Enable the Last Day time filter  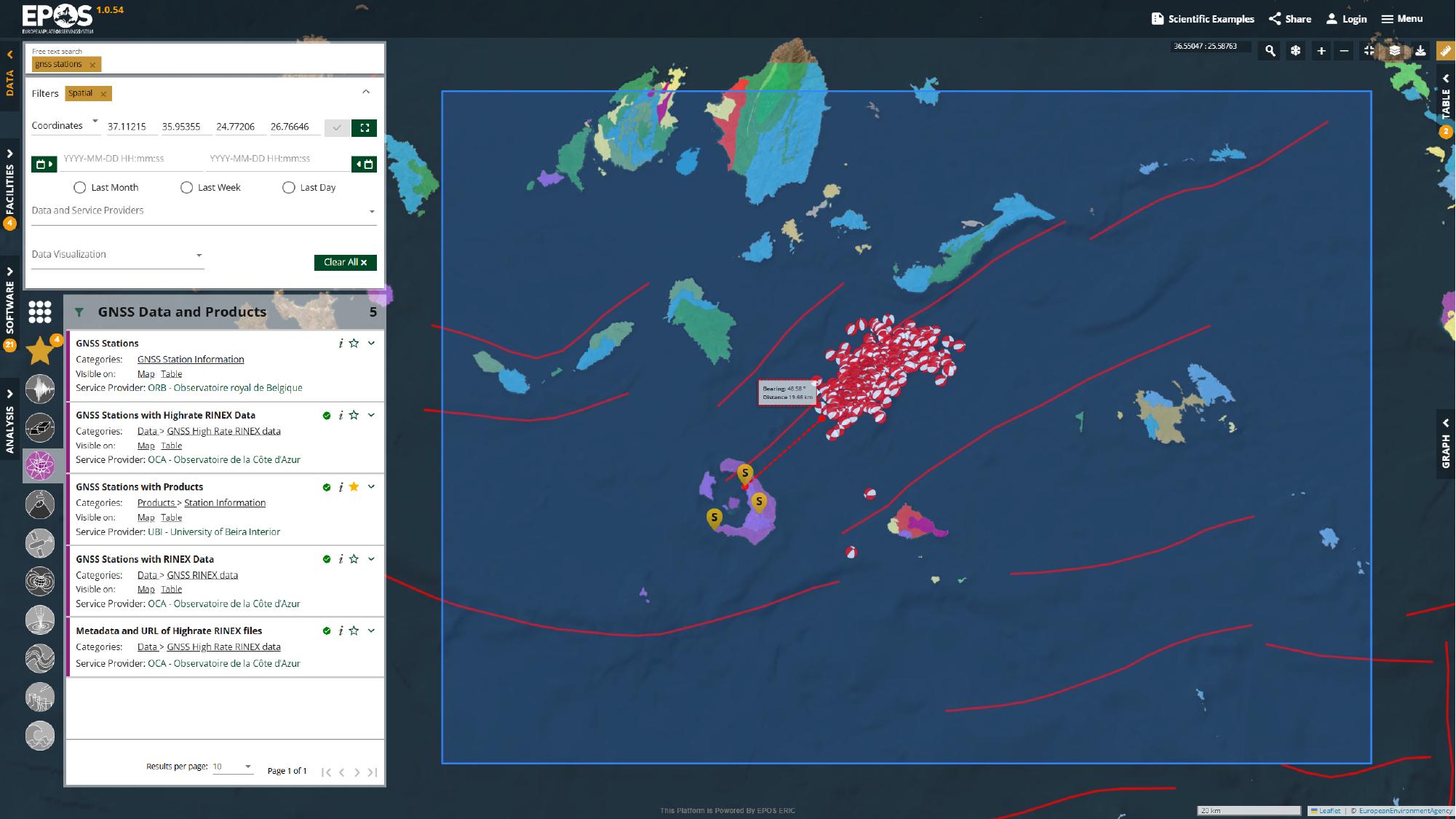[x=289, y=187]
